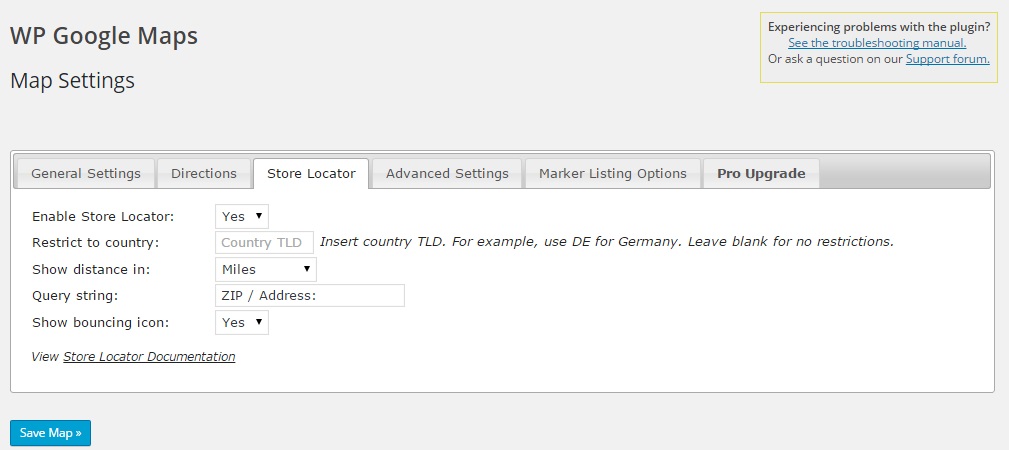Click the WP Google Maps heading
Screen dimensions: 1009x450
[x=104, y=36]
